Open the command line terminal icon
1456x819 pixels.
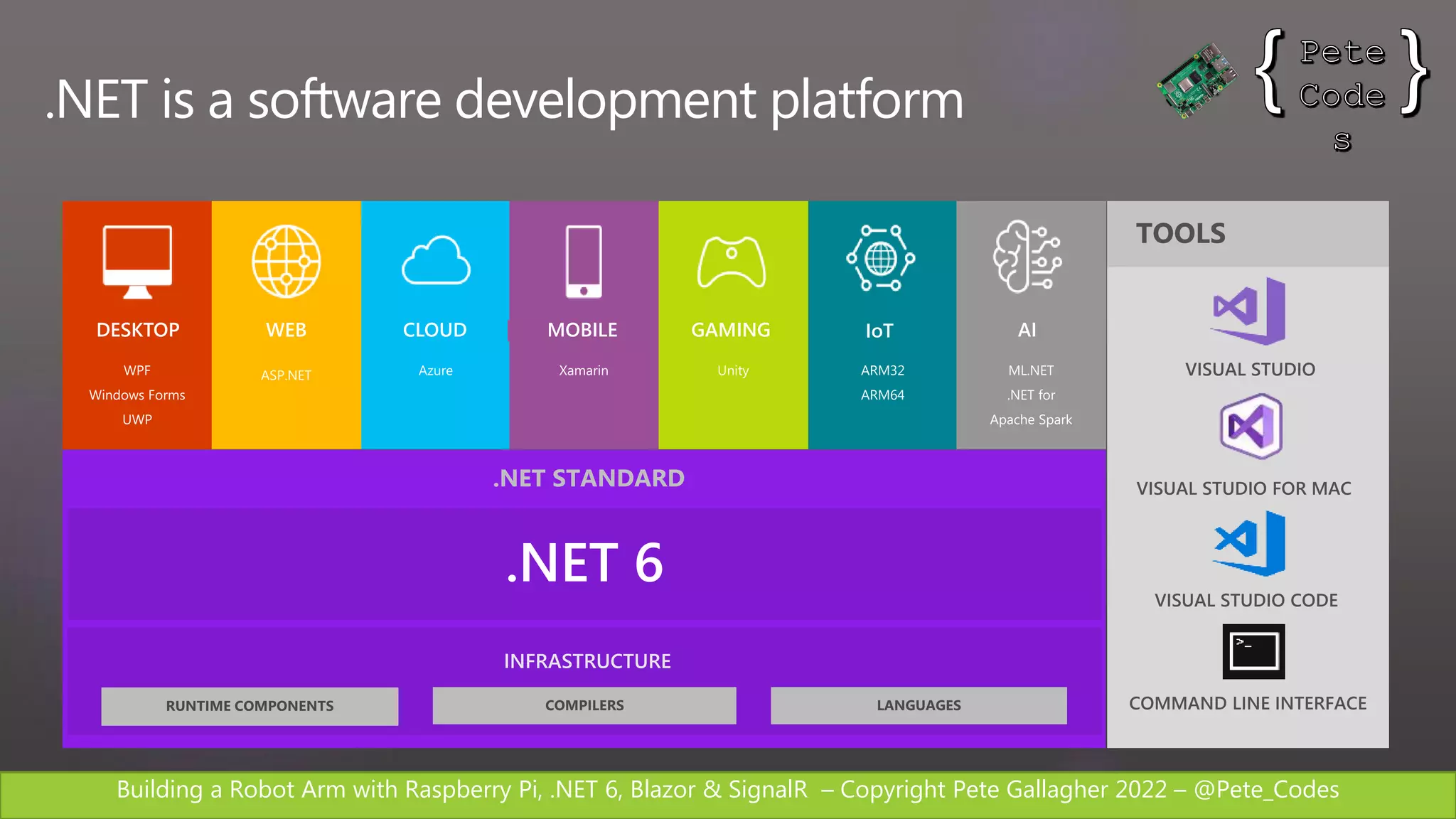click(x=1253, y=651)
